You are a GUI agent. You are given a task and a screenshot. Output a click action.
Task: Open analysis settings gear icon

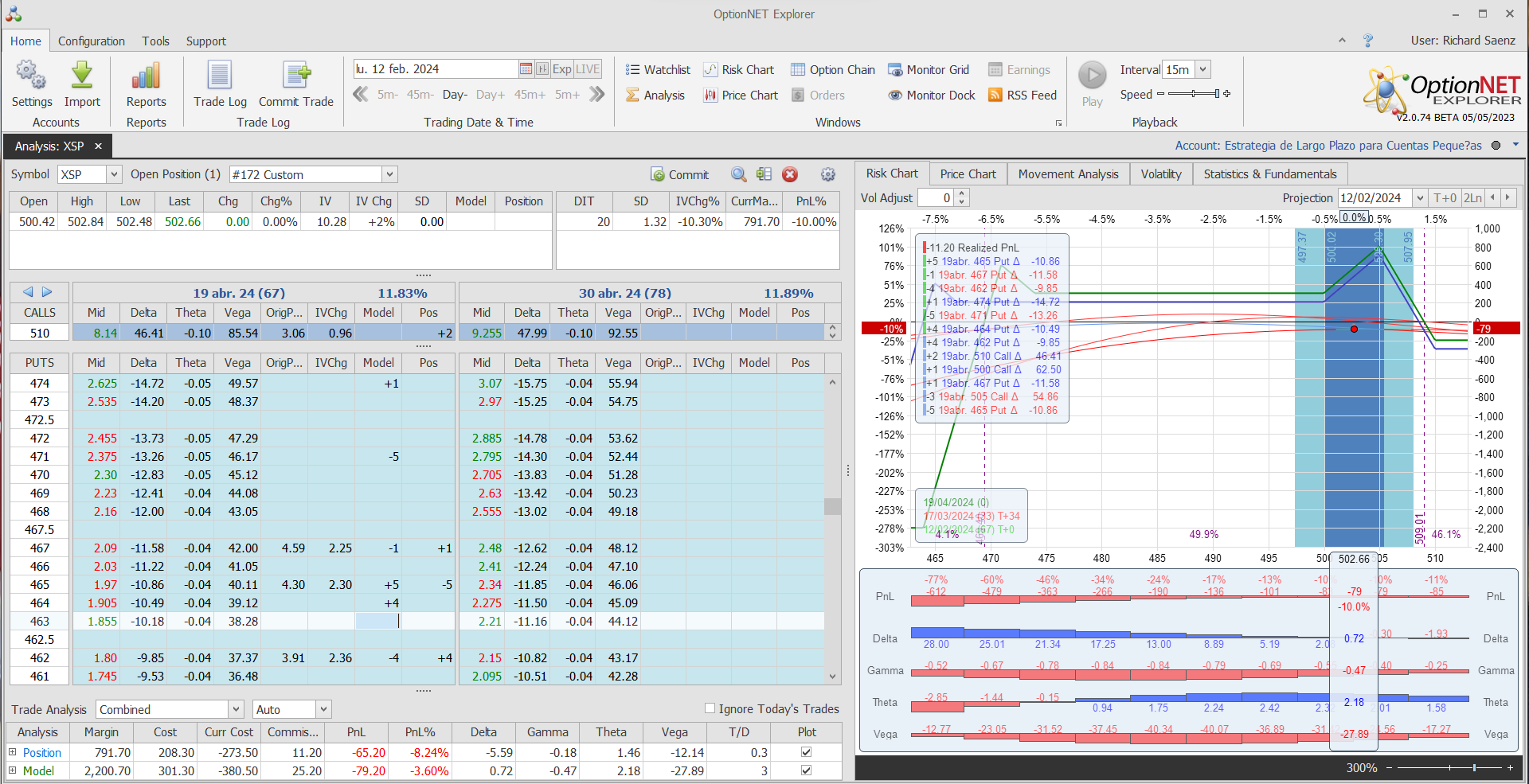click(828, 174)
